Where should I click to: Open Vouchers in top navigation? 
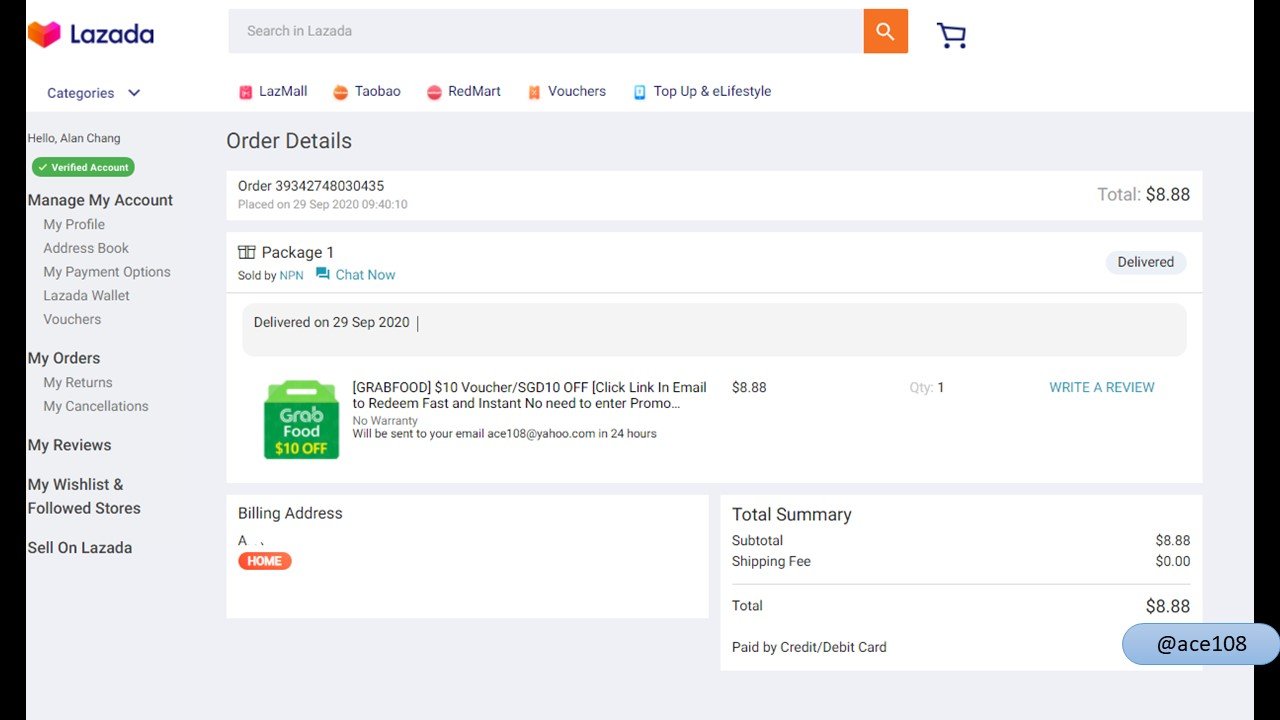pos(577,91)
